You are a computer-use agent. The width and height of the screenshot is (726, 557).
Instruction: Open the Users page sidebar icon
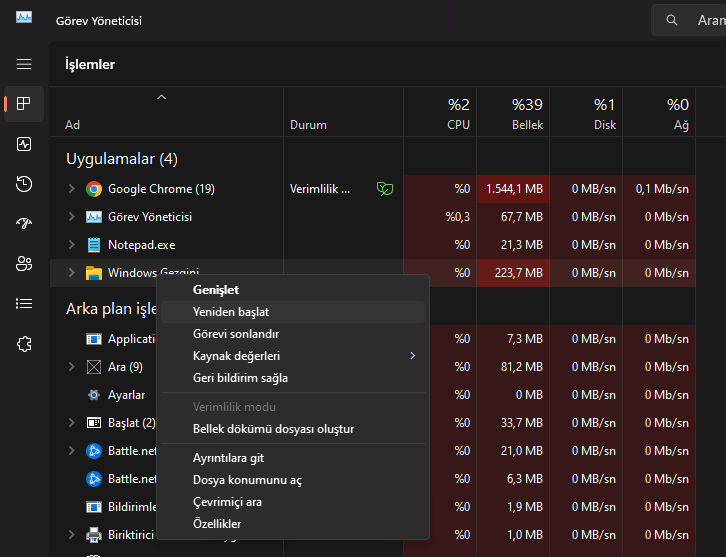(24, 264)
